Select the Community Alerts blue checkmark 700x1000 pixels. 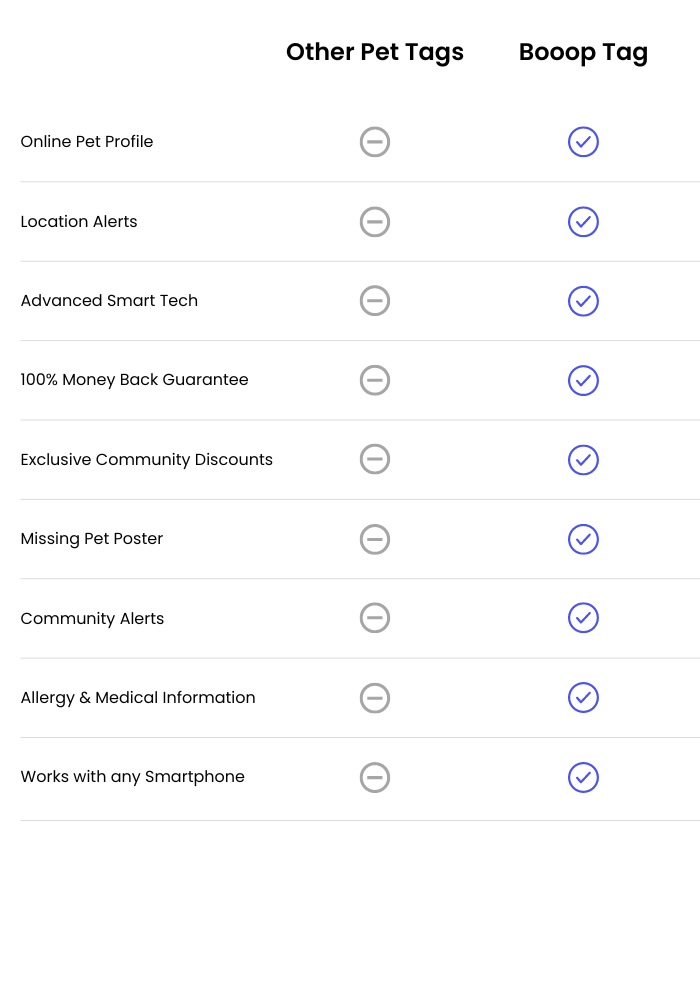tap(583, 617)
